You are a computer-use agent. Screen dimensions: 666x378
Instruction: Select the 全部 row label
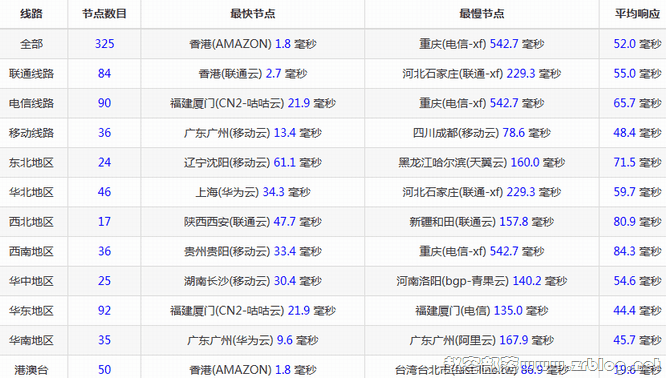click(31, 44)
